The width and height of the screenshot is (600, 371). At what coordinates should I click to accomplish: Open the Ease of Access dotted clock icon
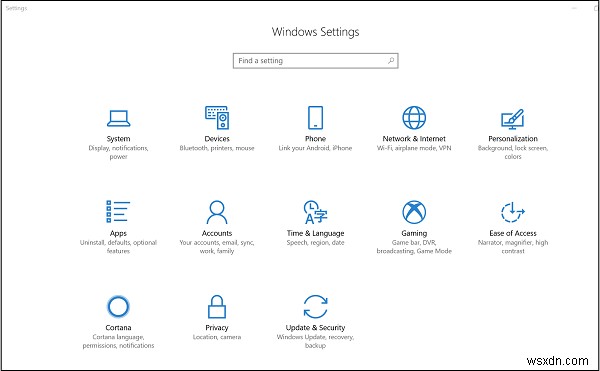tap(513, 212)
